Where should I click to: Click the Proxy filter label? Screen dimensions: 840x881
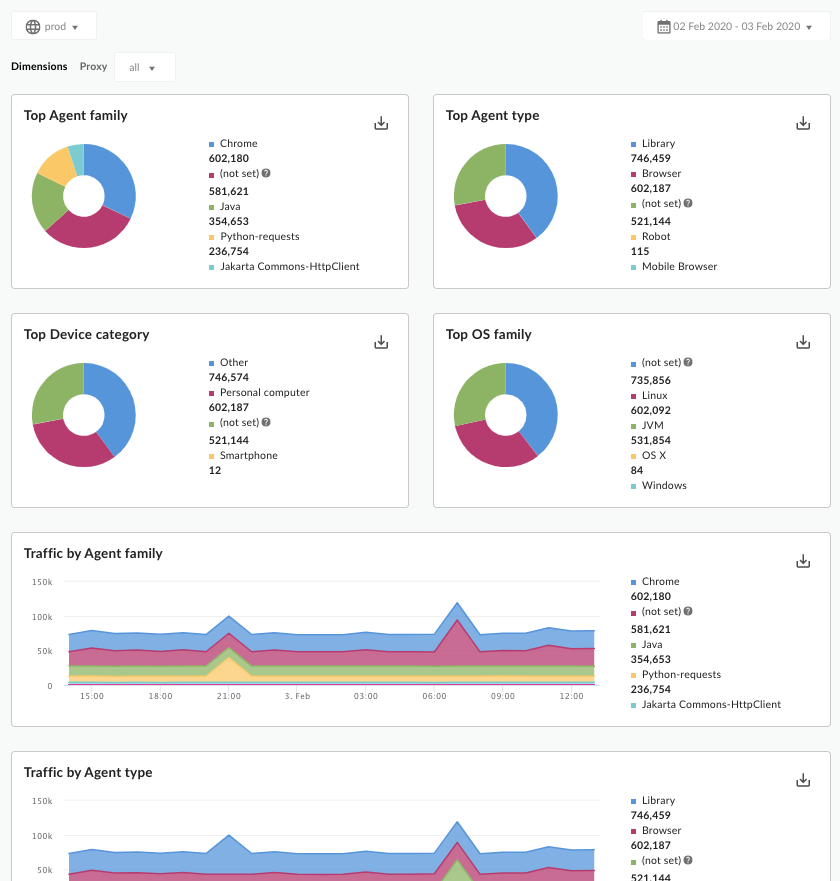(93, 67)
